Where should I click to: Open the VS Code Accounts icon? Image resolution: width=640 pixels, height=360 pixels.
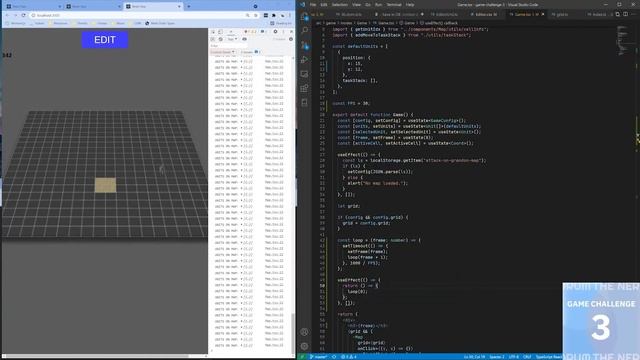click(x=304, y=332)
